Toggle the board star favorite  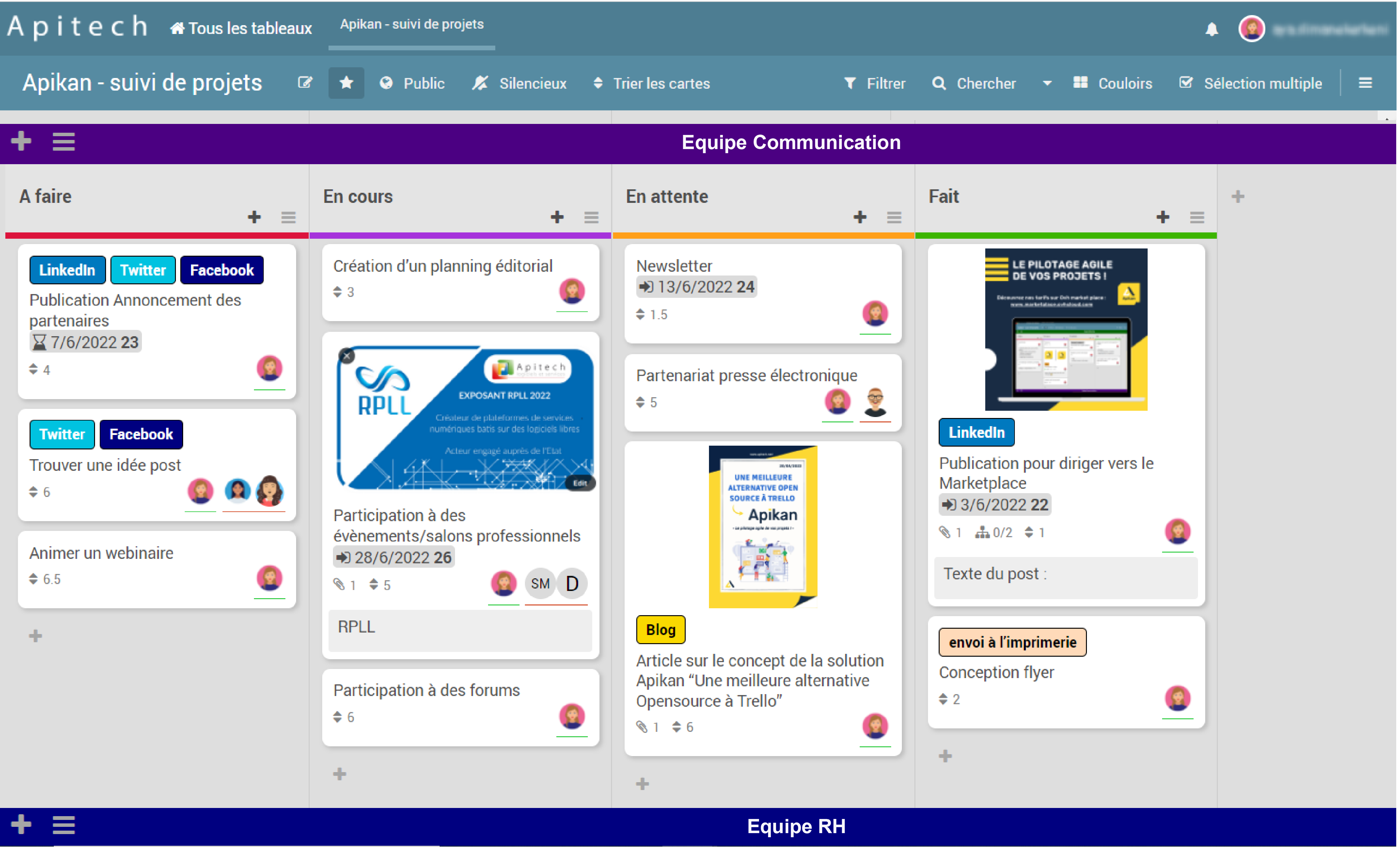pyautogui.click(x=346, y=83)
